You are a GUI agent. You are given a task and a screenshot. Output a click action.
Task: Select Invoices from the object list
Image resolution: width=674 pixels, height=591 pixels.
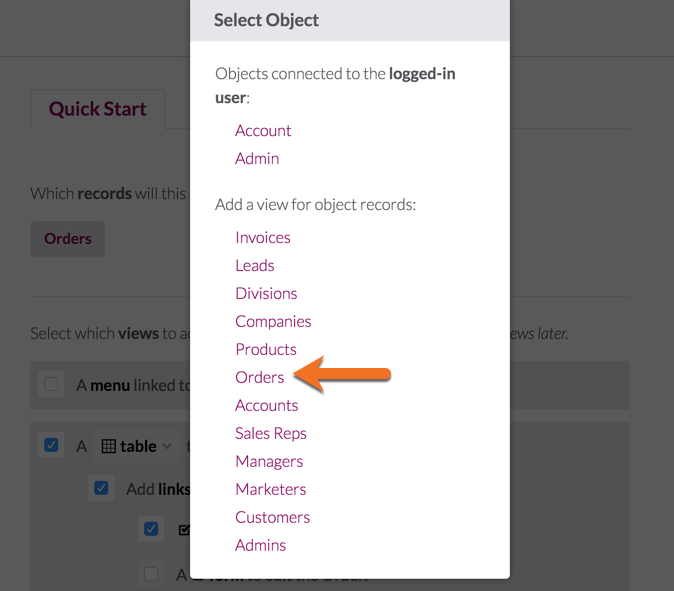coord(263,238)
